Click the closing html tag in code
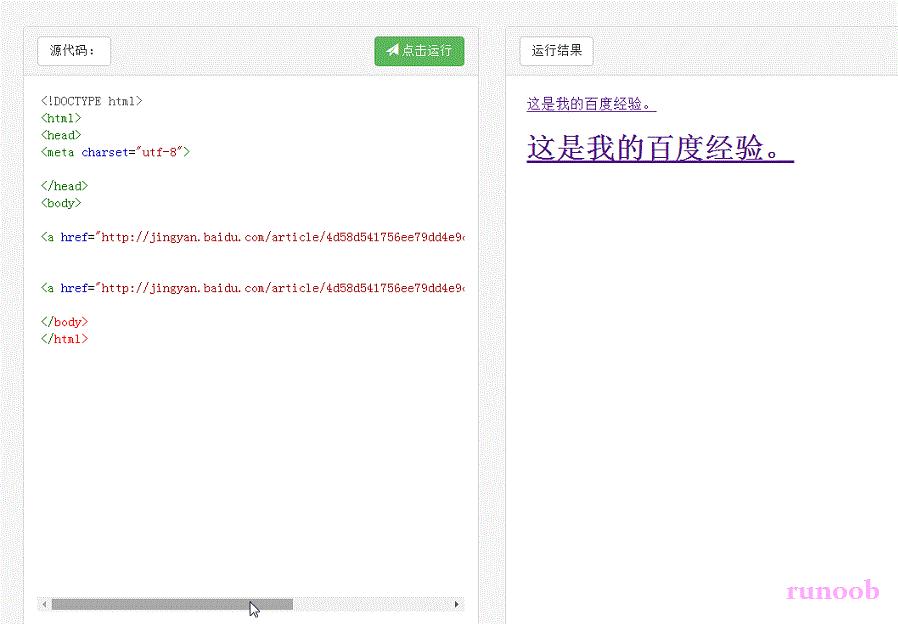 (x=63, y=339)
